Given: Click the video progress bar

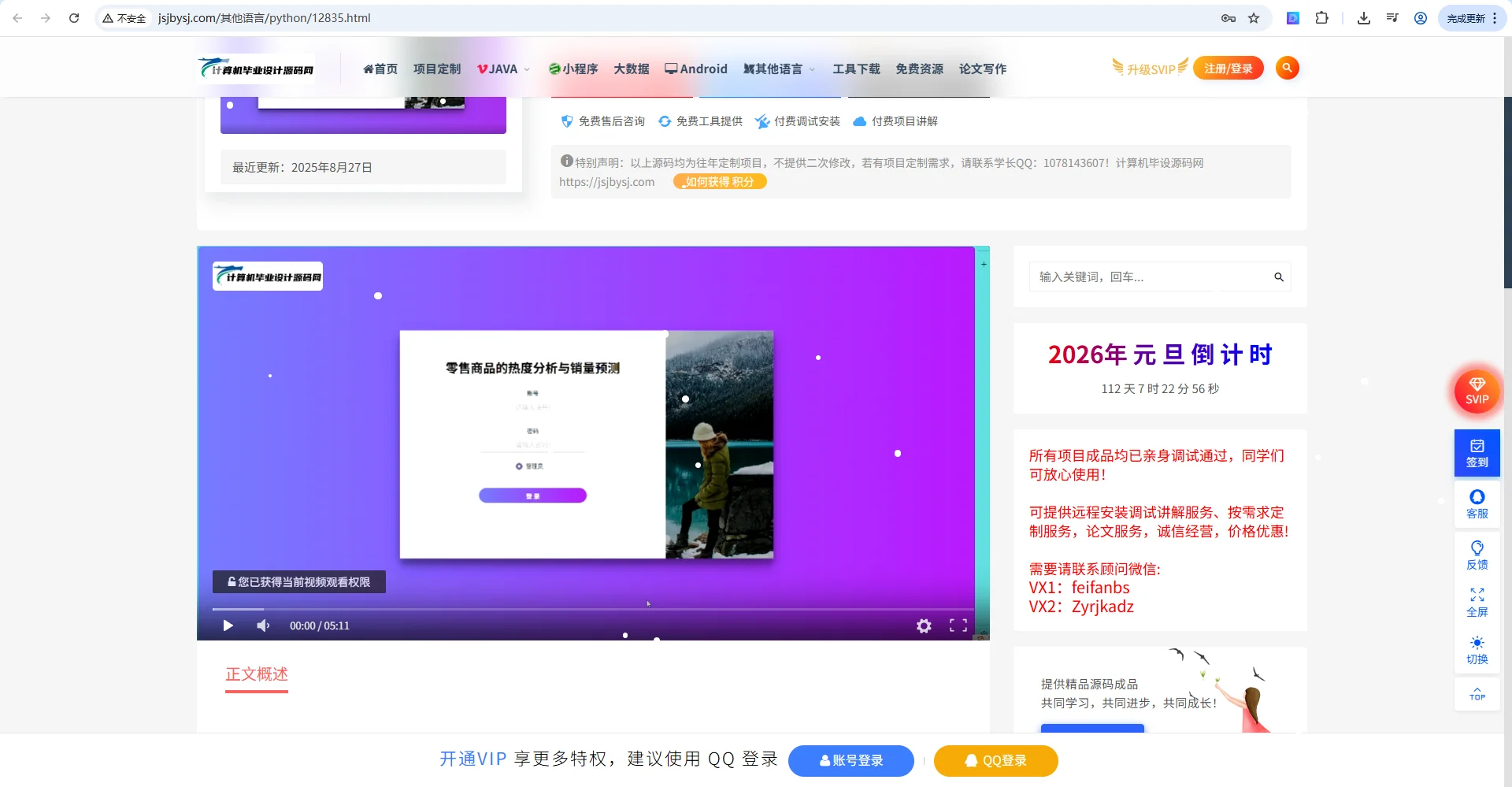Looking at the screenshot, I should (551, 609).
